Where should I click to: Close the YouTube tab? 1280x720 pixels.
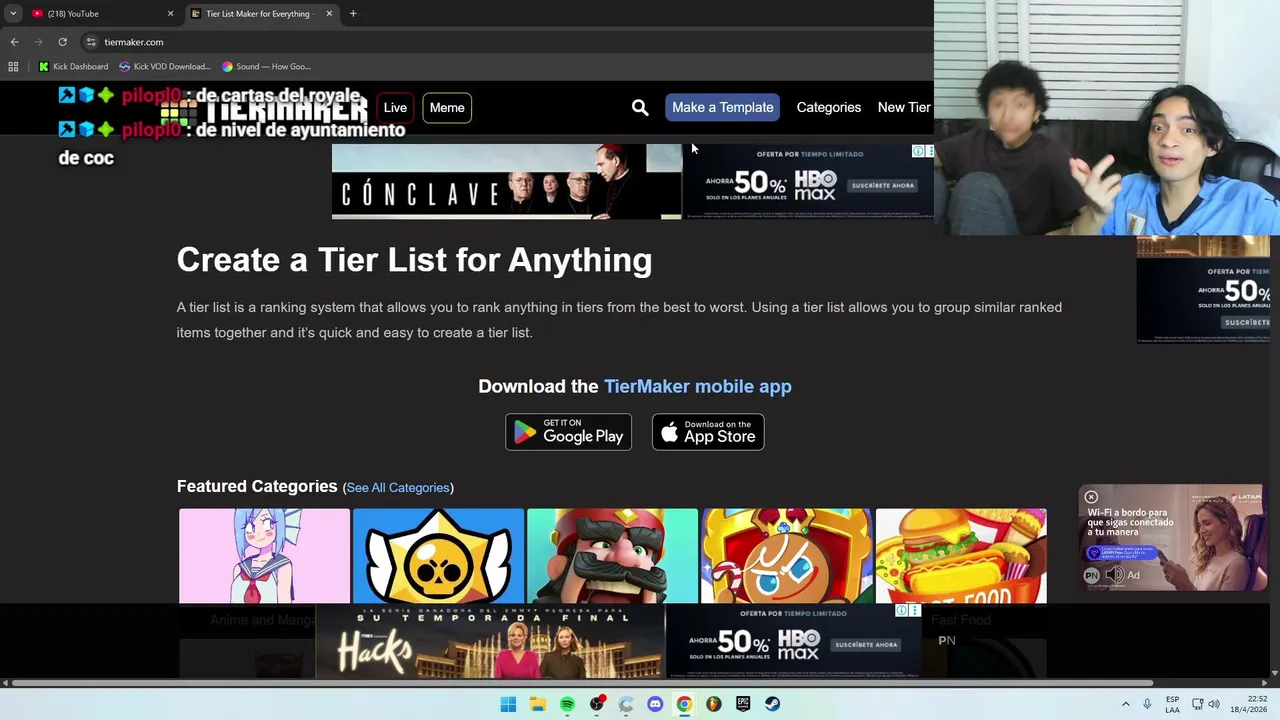click(170, 14)
